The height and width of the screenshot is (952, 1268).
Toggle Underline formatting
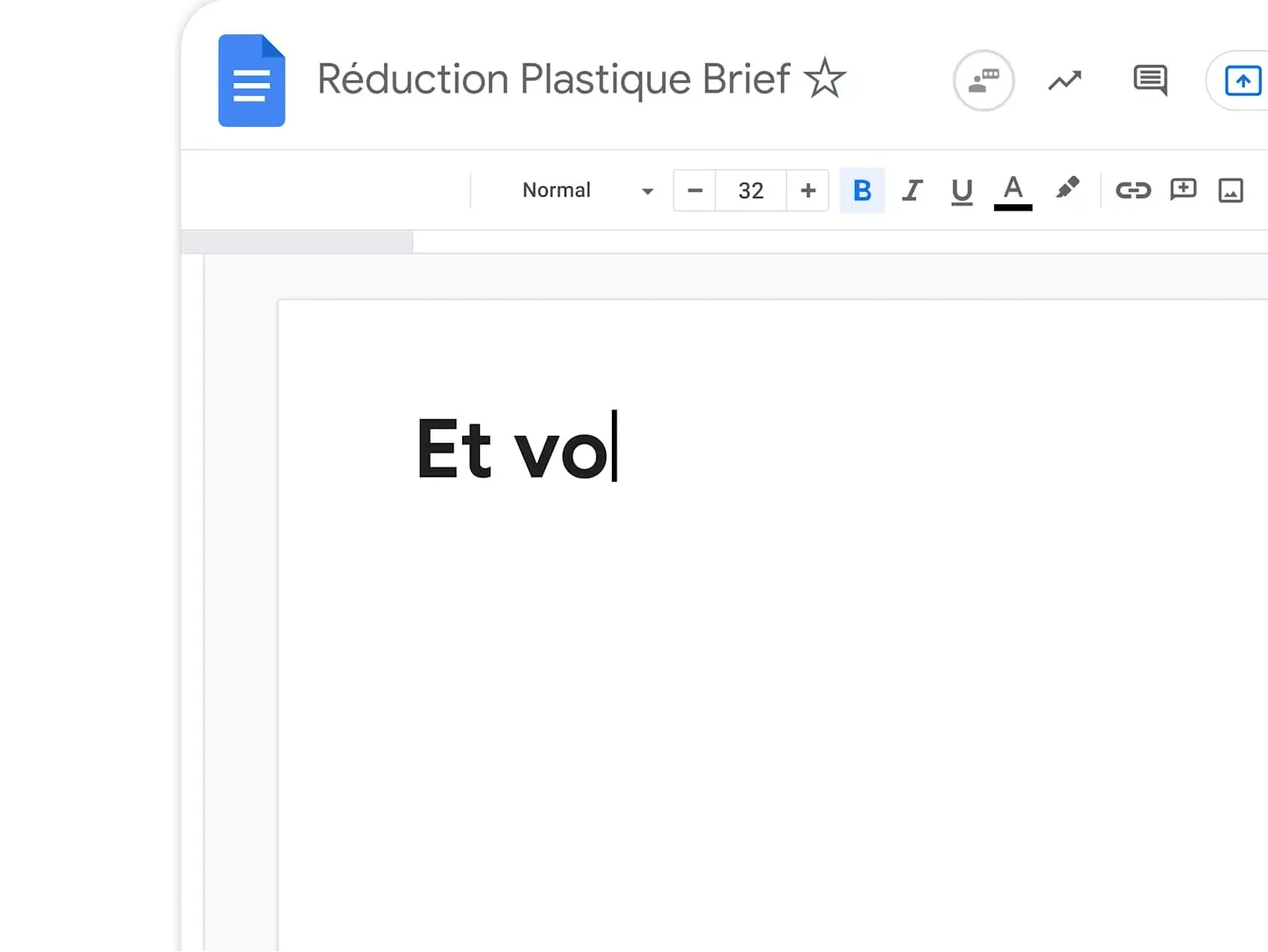click(x=962, y=190)
